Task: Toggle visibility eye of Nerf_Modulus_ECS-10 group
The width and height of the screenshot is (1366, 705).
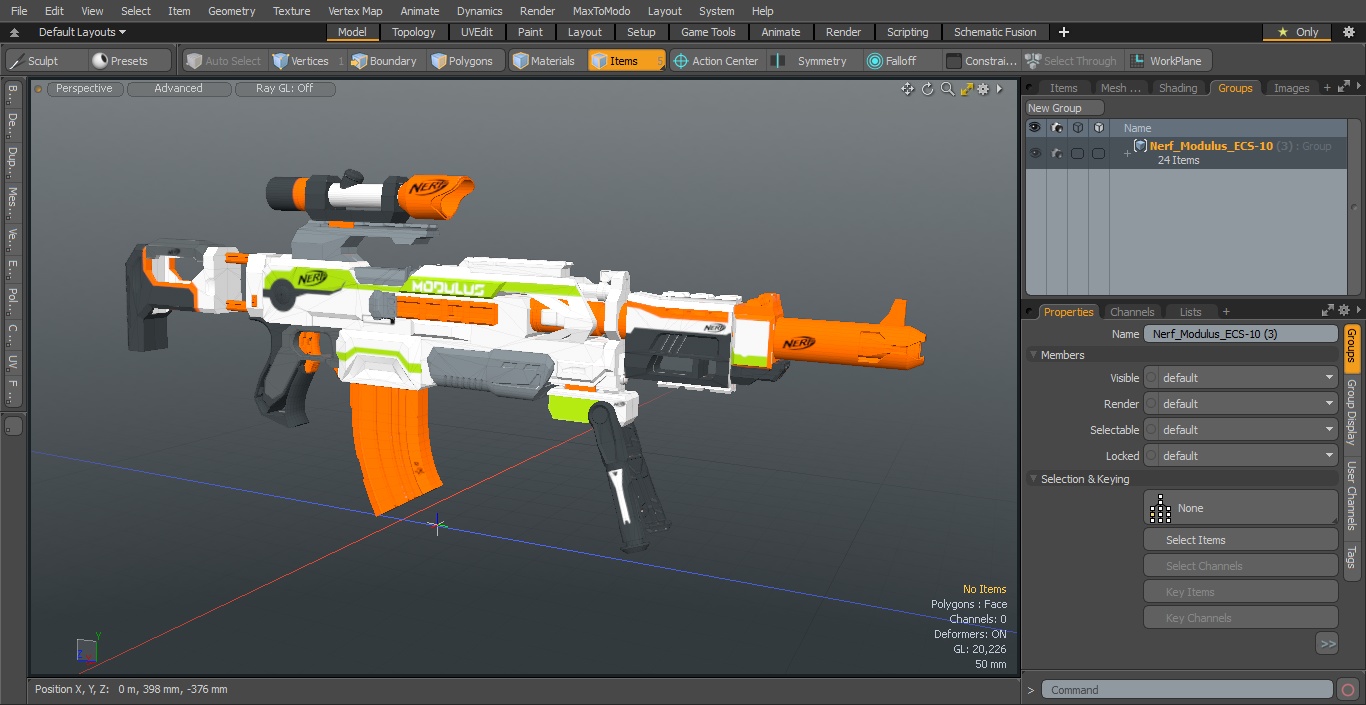Action: (x=1035, y=153)
